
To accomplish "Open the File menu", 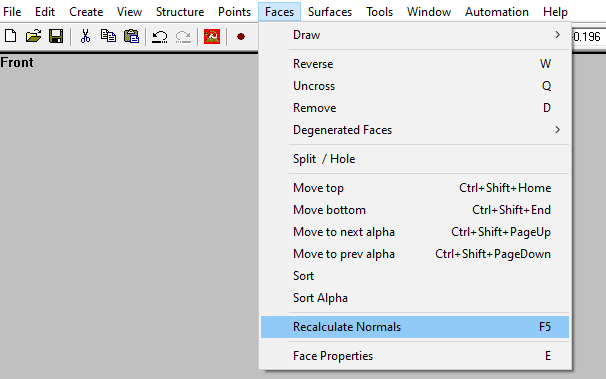I will [x=12, y=12].
